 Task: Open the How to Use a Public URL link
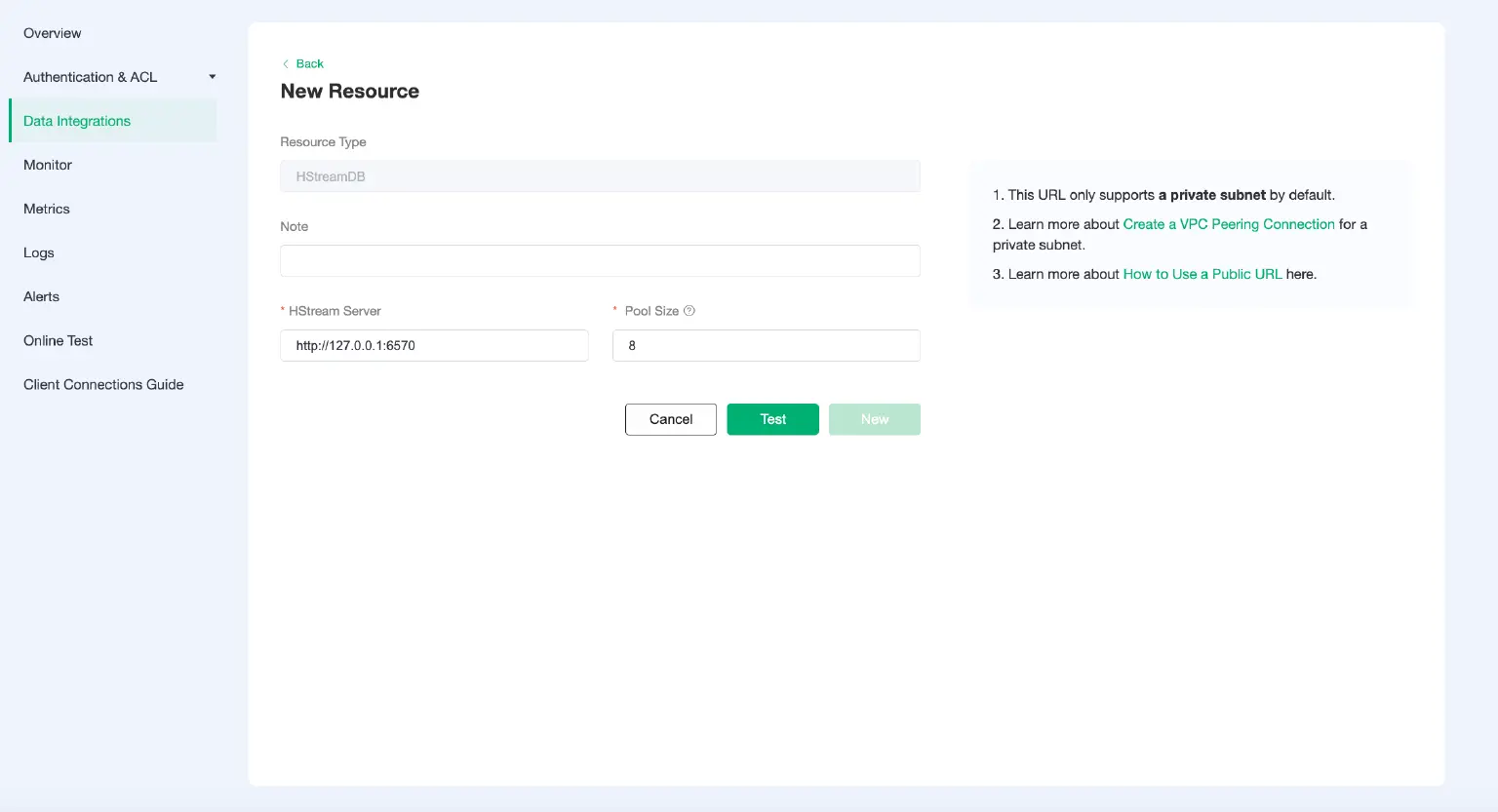[1202, 274]
